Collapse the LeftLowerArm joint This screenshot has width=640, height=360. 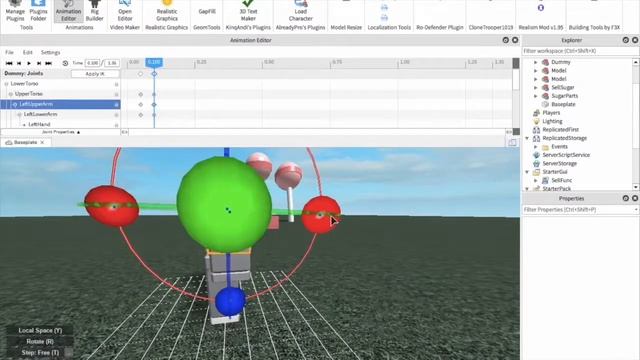[x=20, y=114]
